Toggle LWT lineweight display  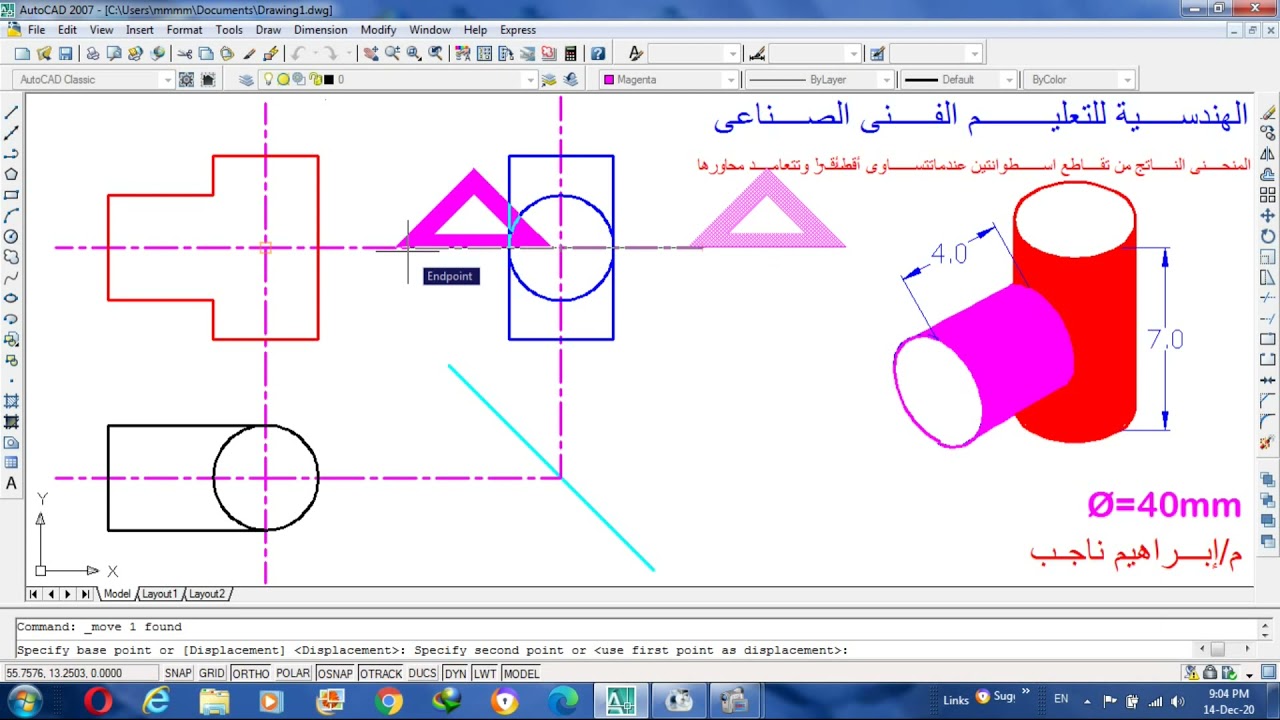pyautogui.click(x=484, y=674)
